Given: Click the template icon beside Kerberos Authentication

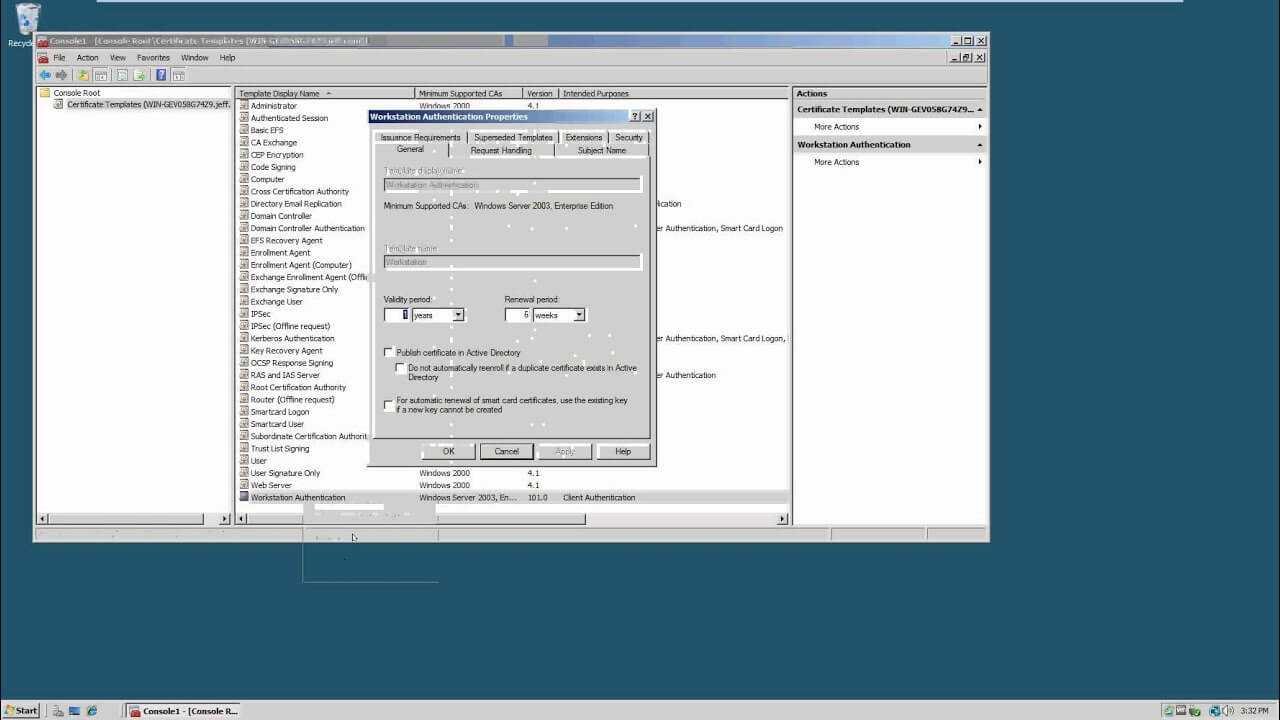Looking at the screenshot, I should coord(244,338).
